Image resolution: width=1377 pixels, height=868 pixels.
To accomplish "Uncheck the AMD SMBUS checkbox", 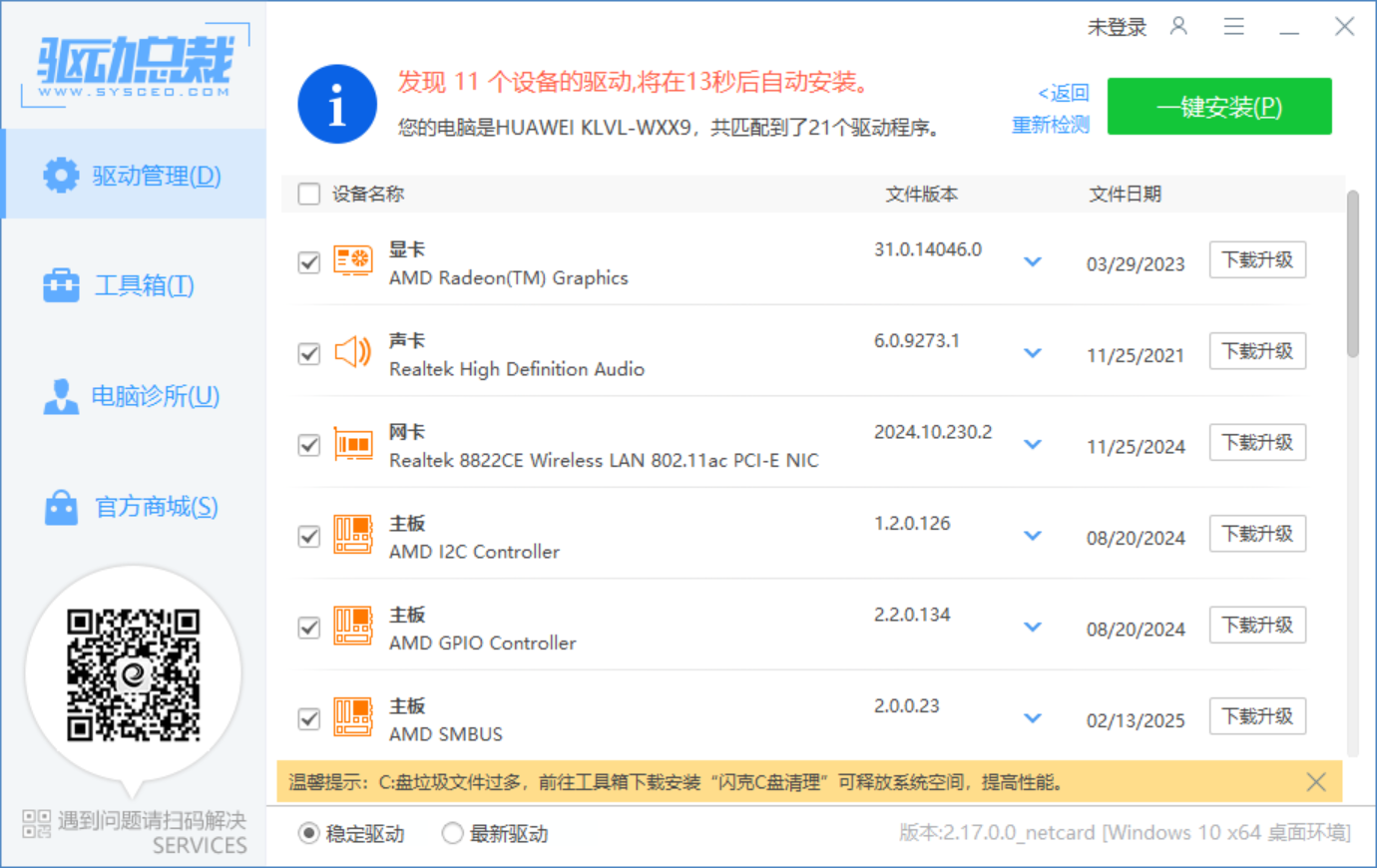I will [x=309, y=719].
